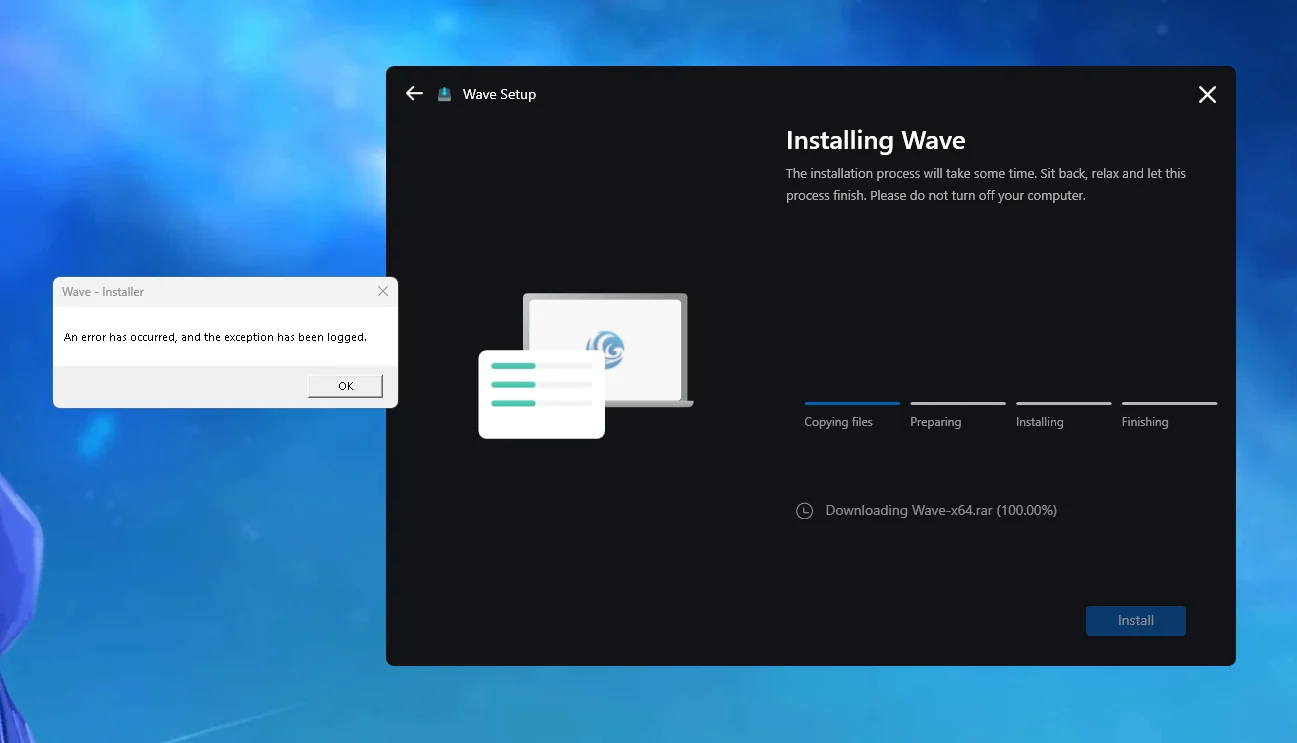Click the white checklist card illustration

point(542,394)
